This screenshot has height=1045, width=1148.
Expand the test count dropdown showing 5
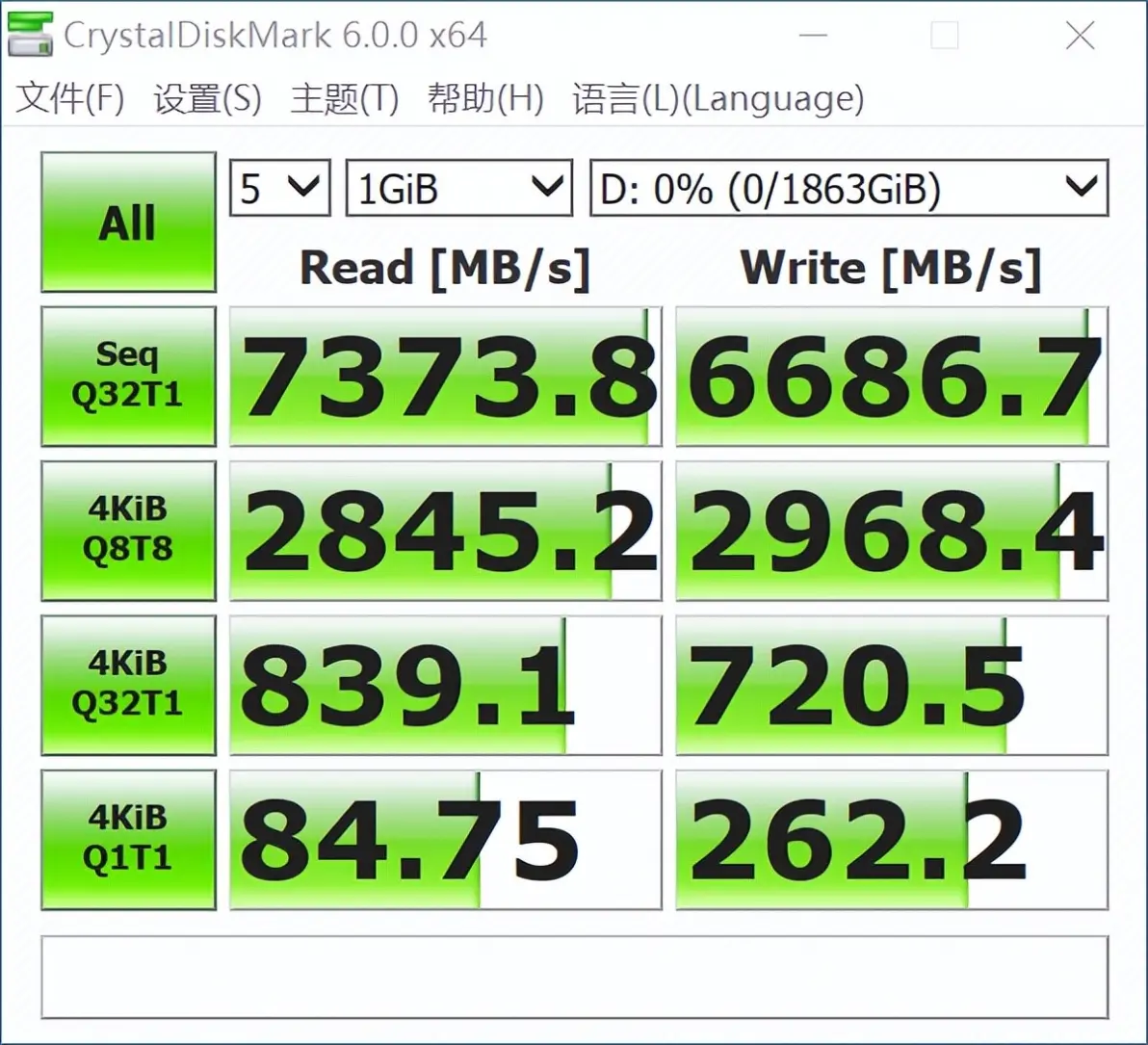coord(279,188)
